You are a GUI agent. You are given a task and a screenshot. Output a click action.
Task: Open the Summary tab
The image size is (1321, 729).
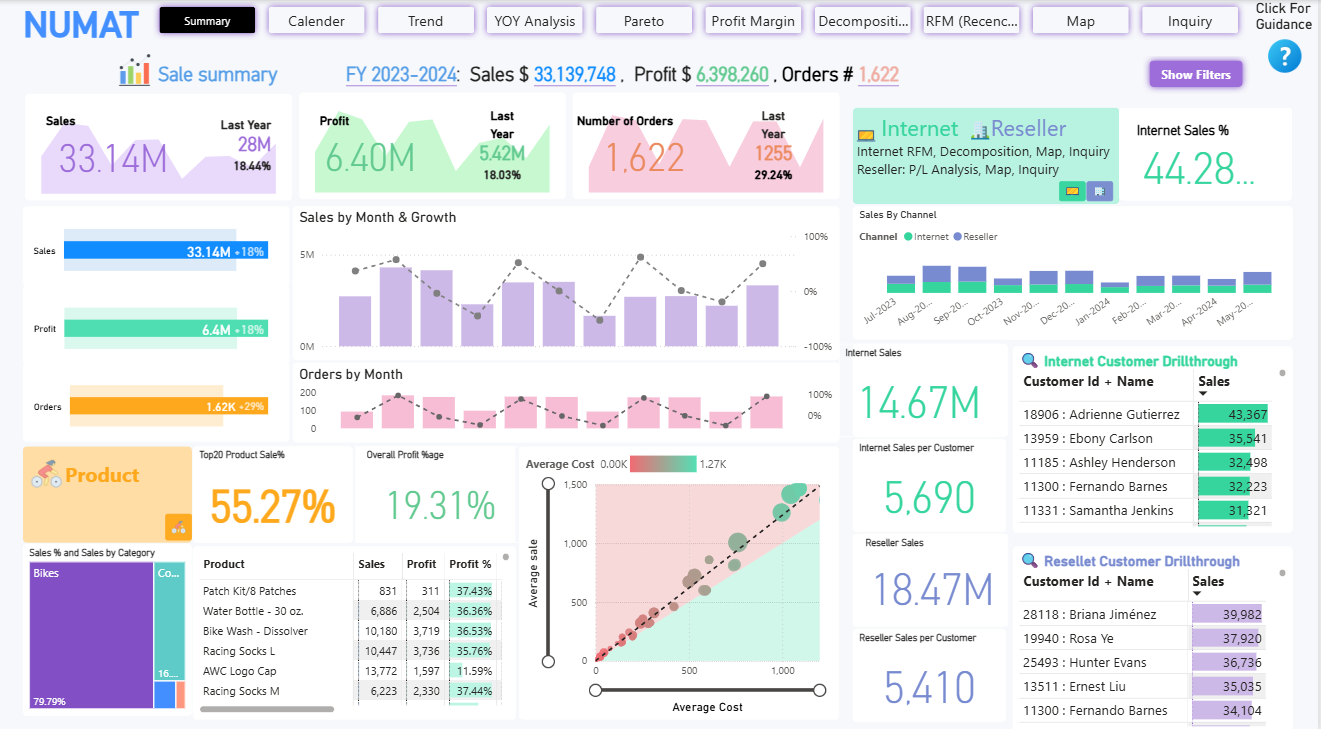point(207,21)
